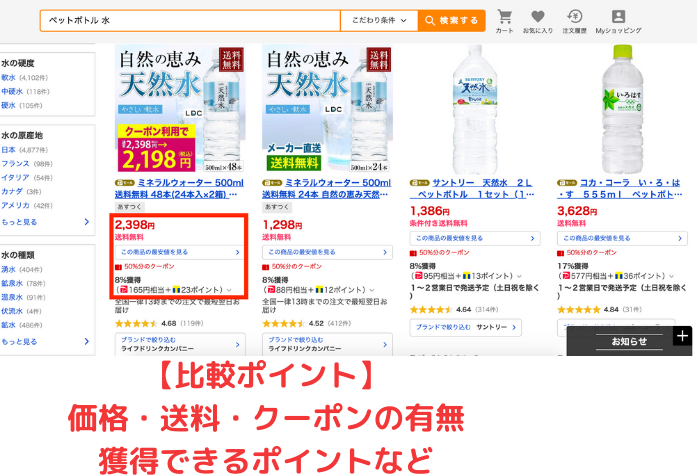Narrow by brand サントリー
700x475 pixels.
coord(466,327)
